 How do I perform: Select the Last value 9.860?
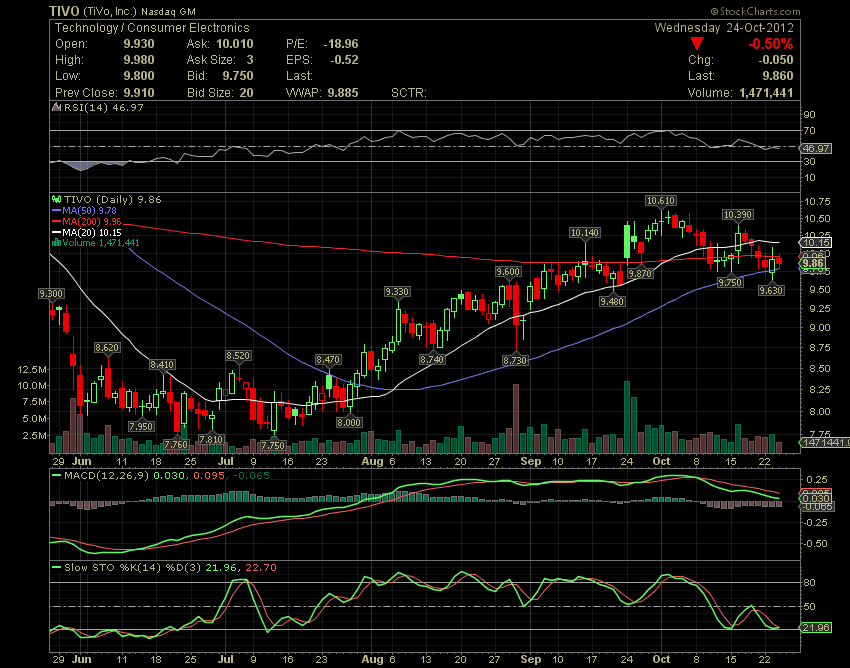778,76
